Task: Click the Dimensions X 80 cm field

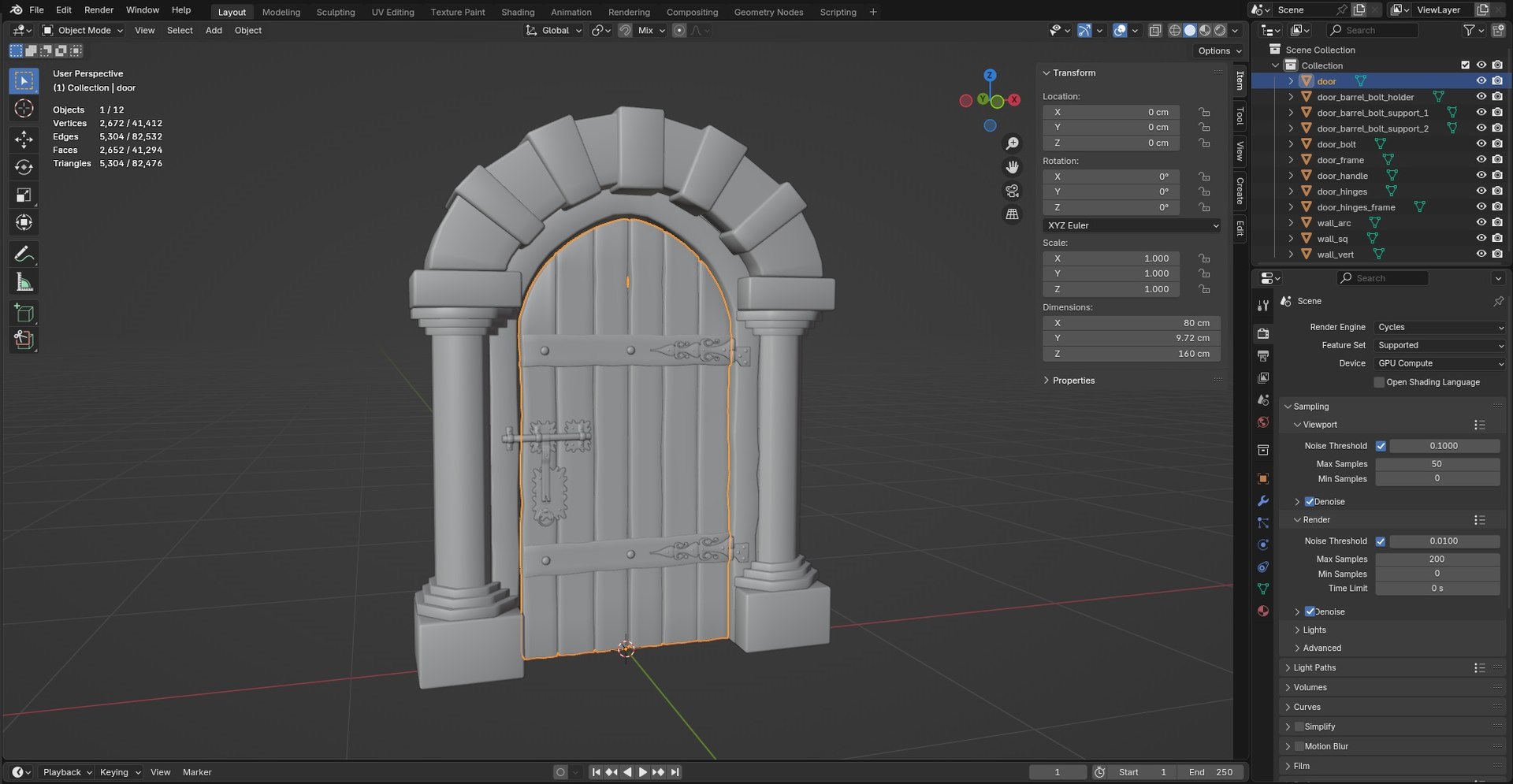Action: (x=1132, y=322)
